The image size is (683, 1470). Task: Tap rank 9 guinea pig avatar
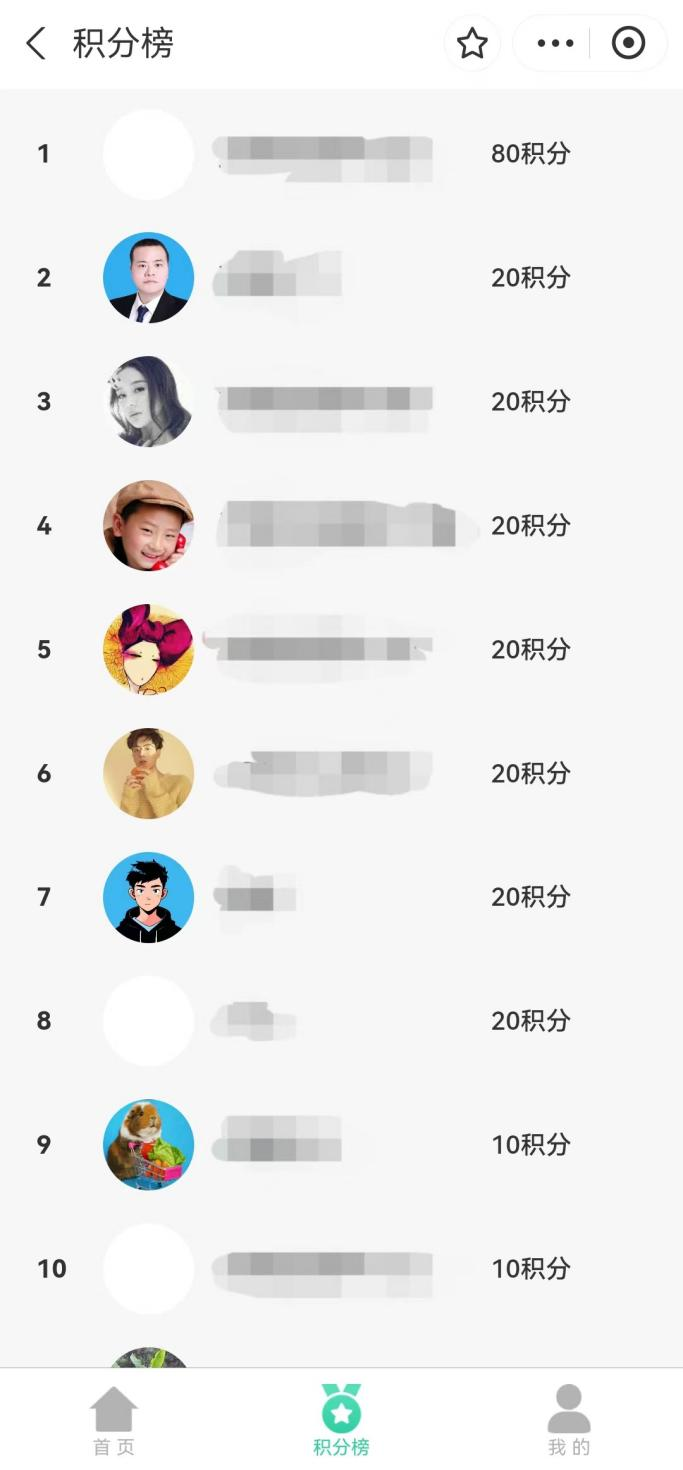coord(148,1145)
